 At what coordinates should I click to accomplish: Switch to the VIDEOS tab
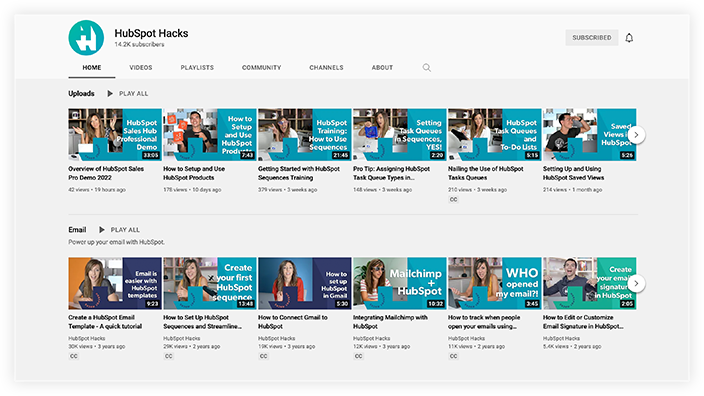(x=141, y=67)
